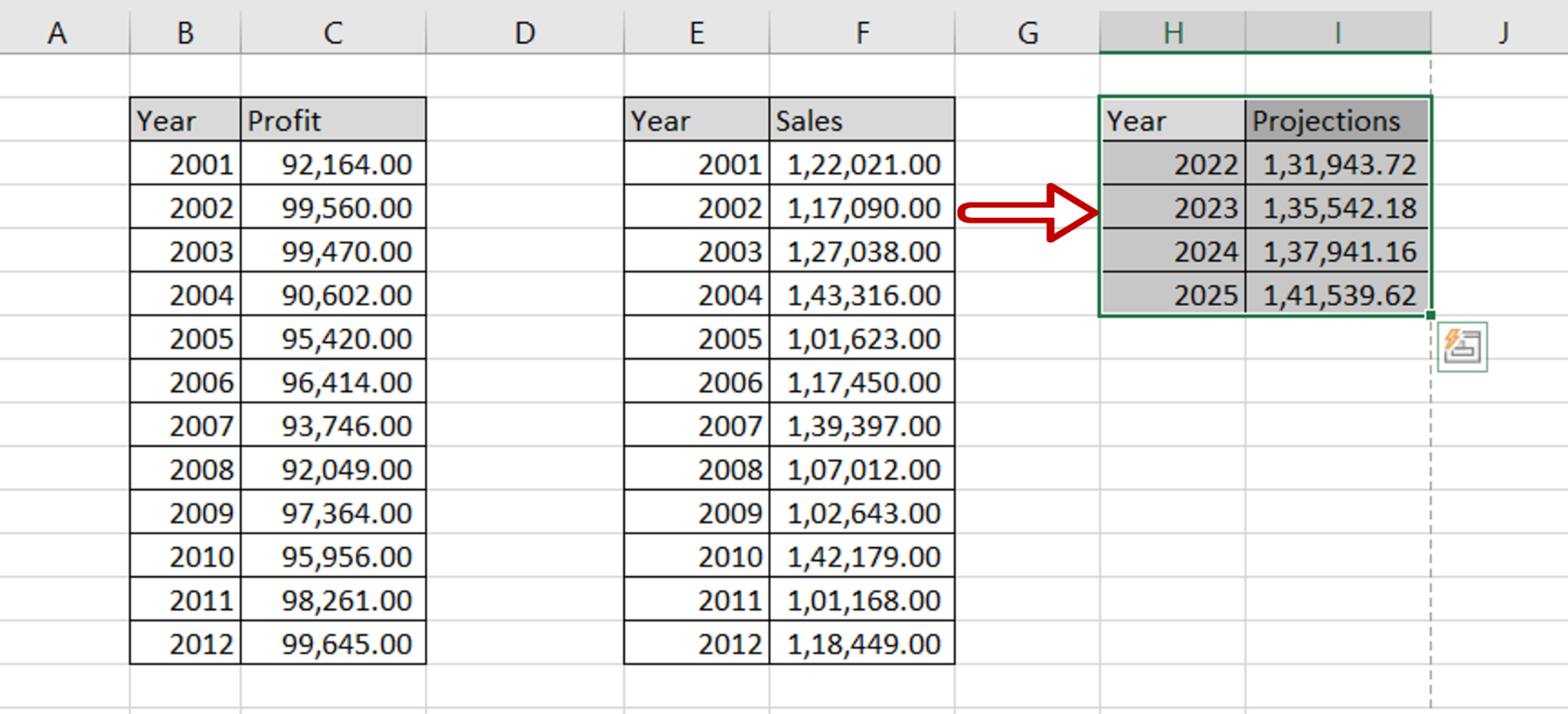
Task: Select sales value 1,17,450.00
Action: pyautogui.click(x=862, y=381)
